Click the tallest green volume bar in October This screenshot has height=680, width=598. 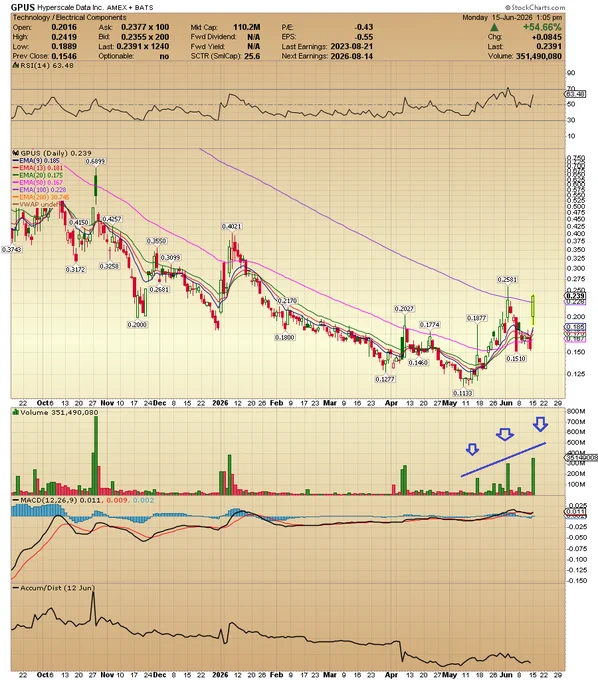pos(96,455)
